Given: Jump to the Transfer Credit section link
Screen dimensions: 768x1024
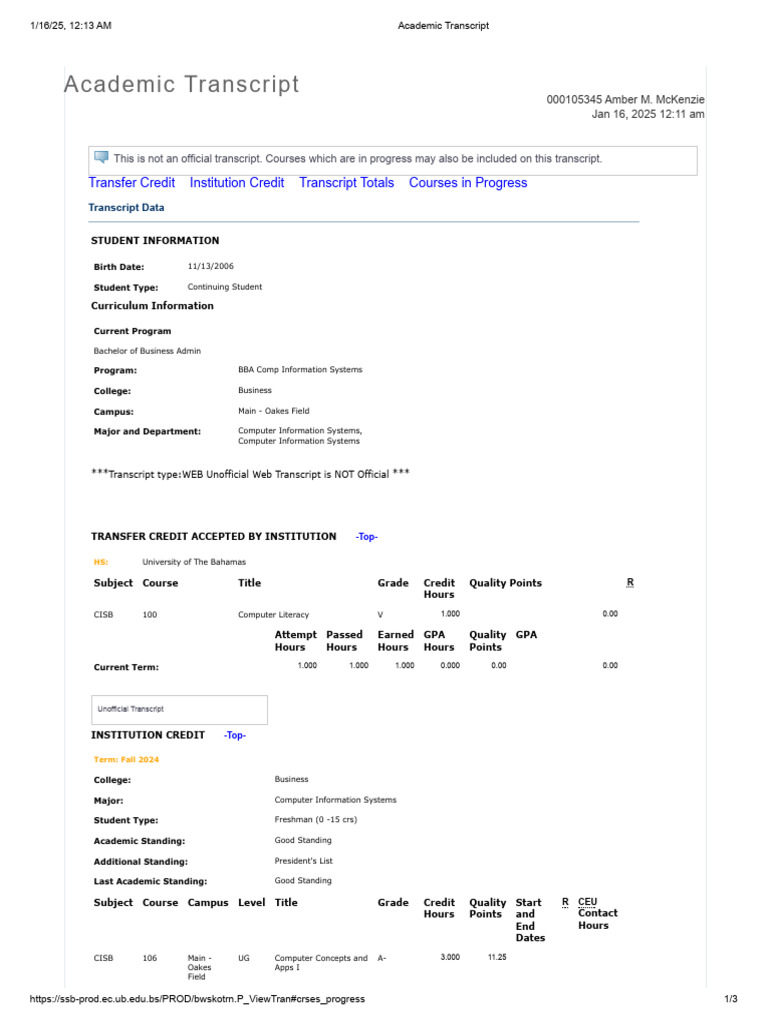Looking at the screenshot, I should click(x=132, y=183).
